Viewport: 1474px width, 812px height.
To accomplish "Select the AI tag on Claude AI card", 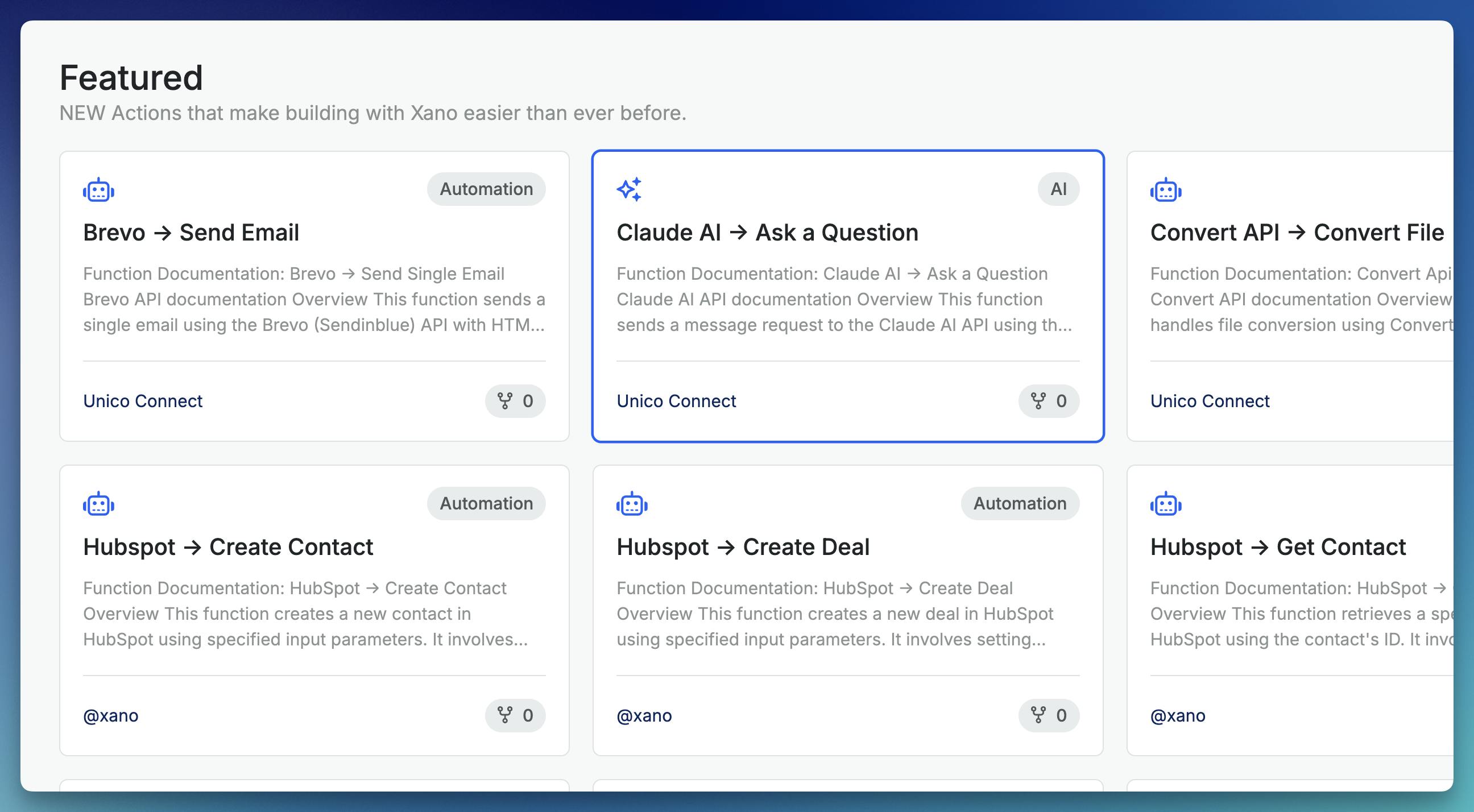I will coord(1058,189).
